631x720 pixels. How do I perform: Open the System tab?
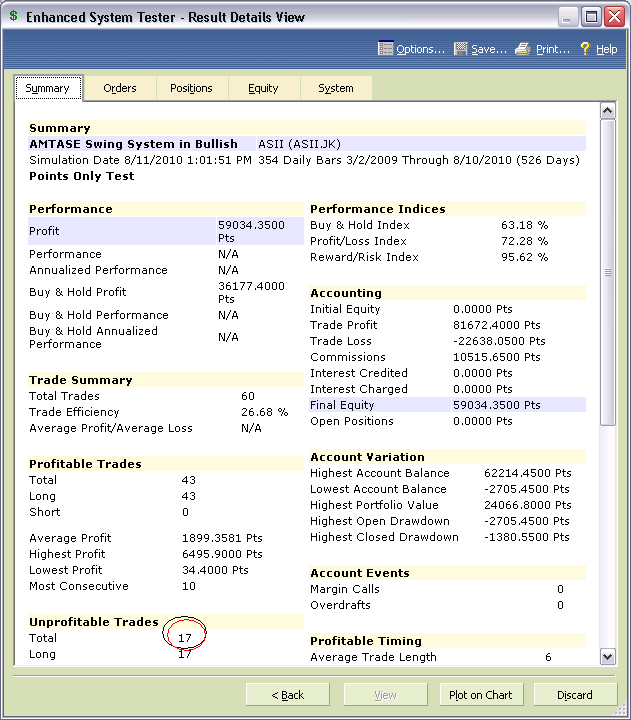(335, 88)
